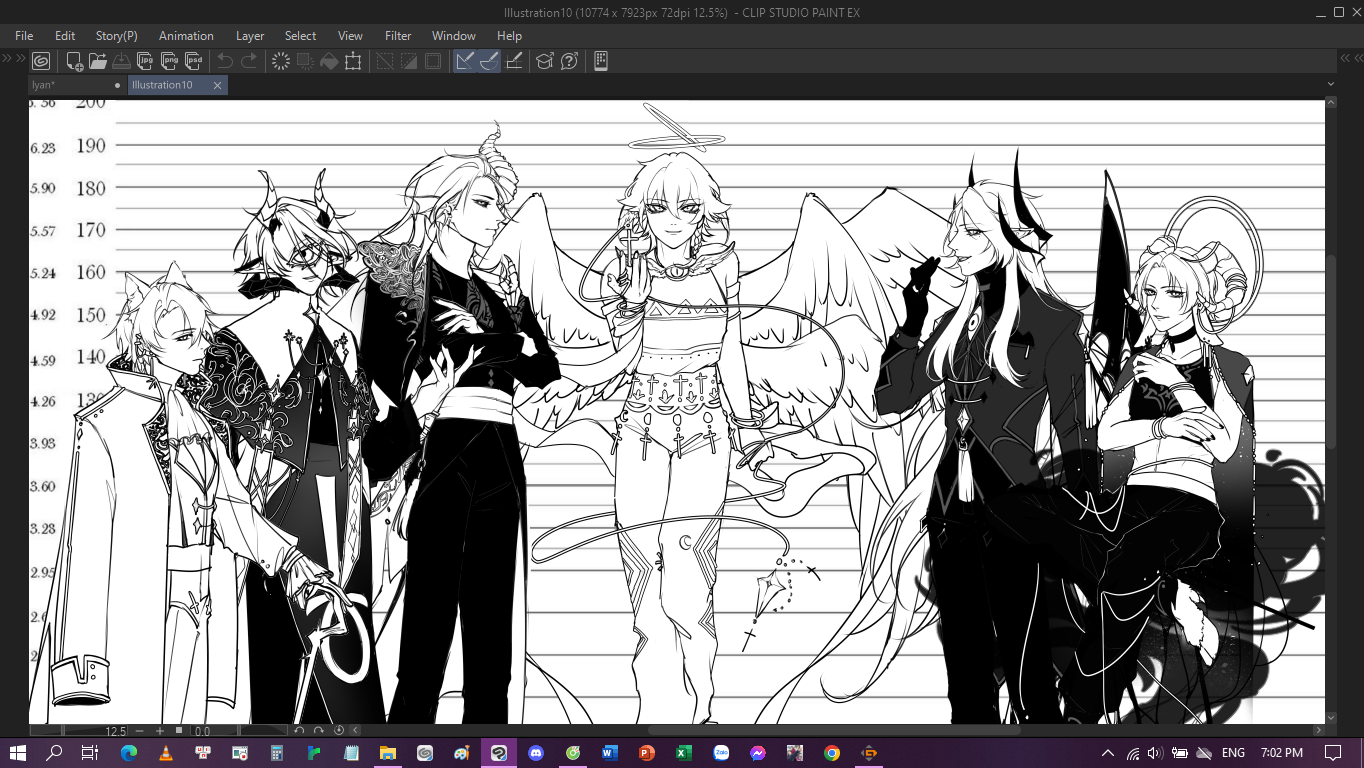The width and height of the screenshot is (1364, 768).
Task: Open canvas tab list dropdown chevron
Action: click(1331, 85)
